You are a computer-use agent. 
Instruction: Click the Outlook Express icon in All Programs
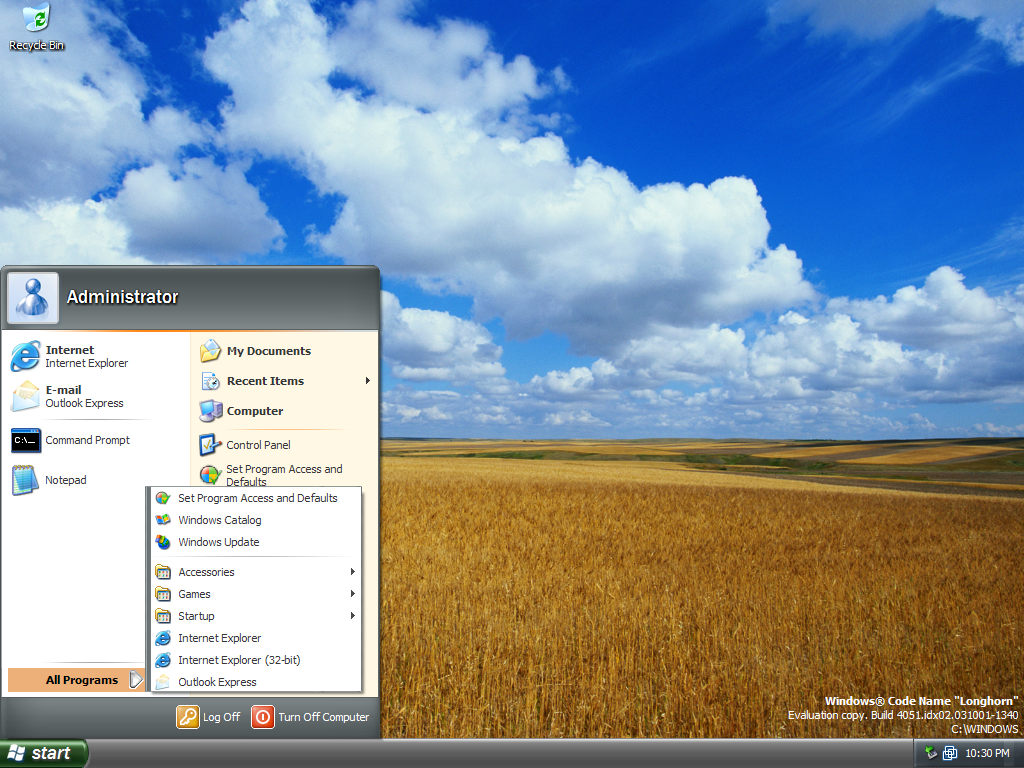point(163,682)
